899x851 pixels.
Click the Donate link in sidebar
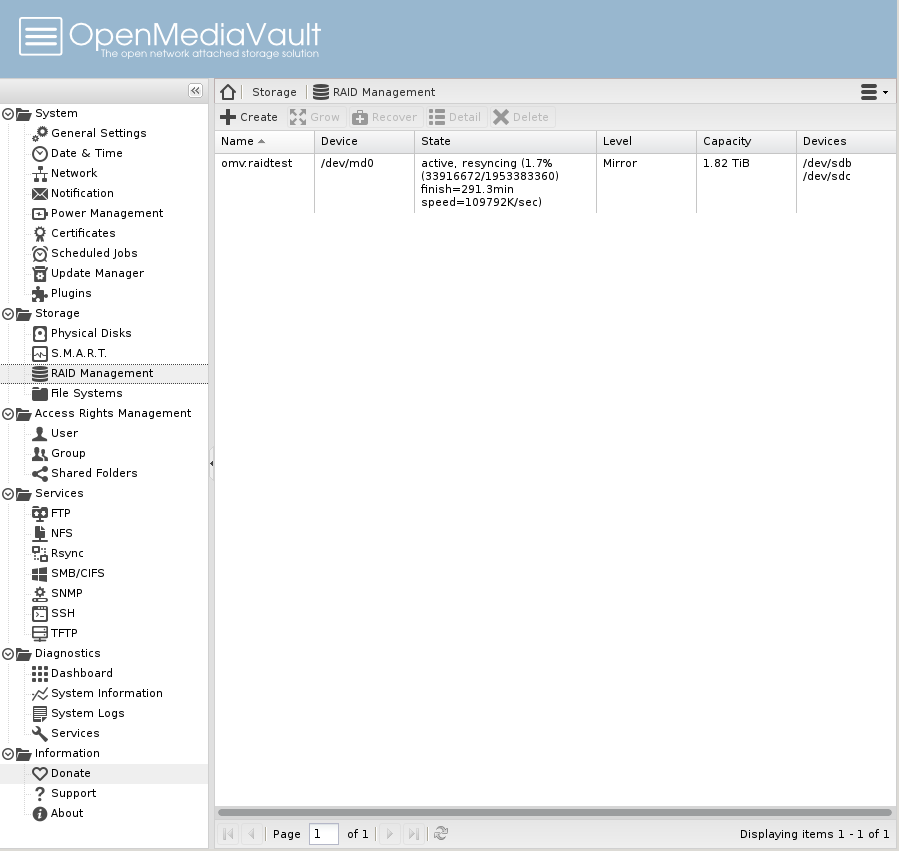coord(70,773)
